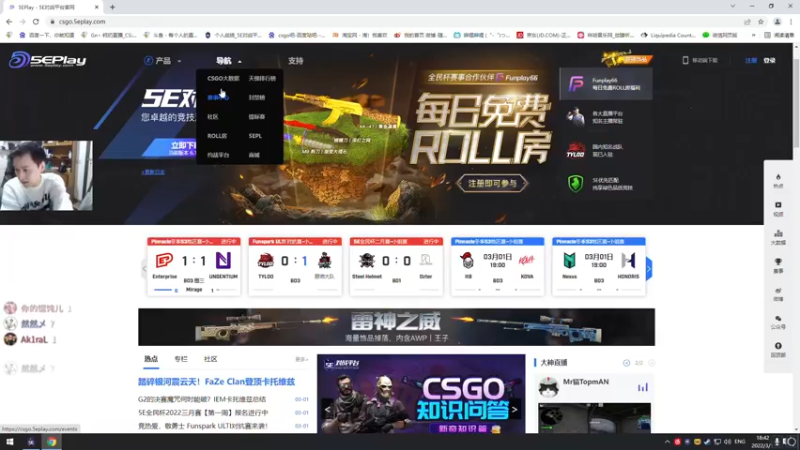Click the ENG language indicator

(x=739, y=442)
